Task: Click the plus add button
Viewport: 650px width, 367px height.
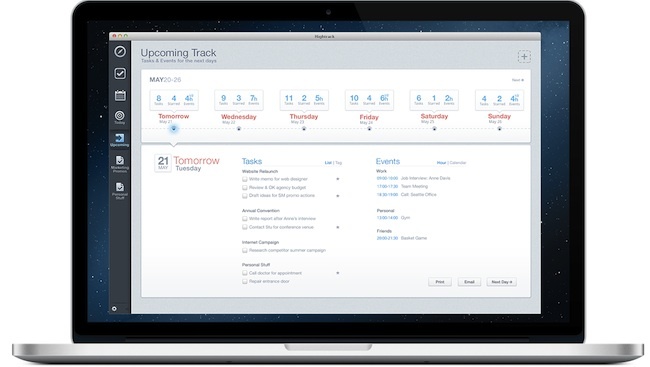Action: click(x=524, y=56)
